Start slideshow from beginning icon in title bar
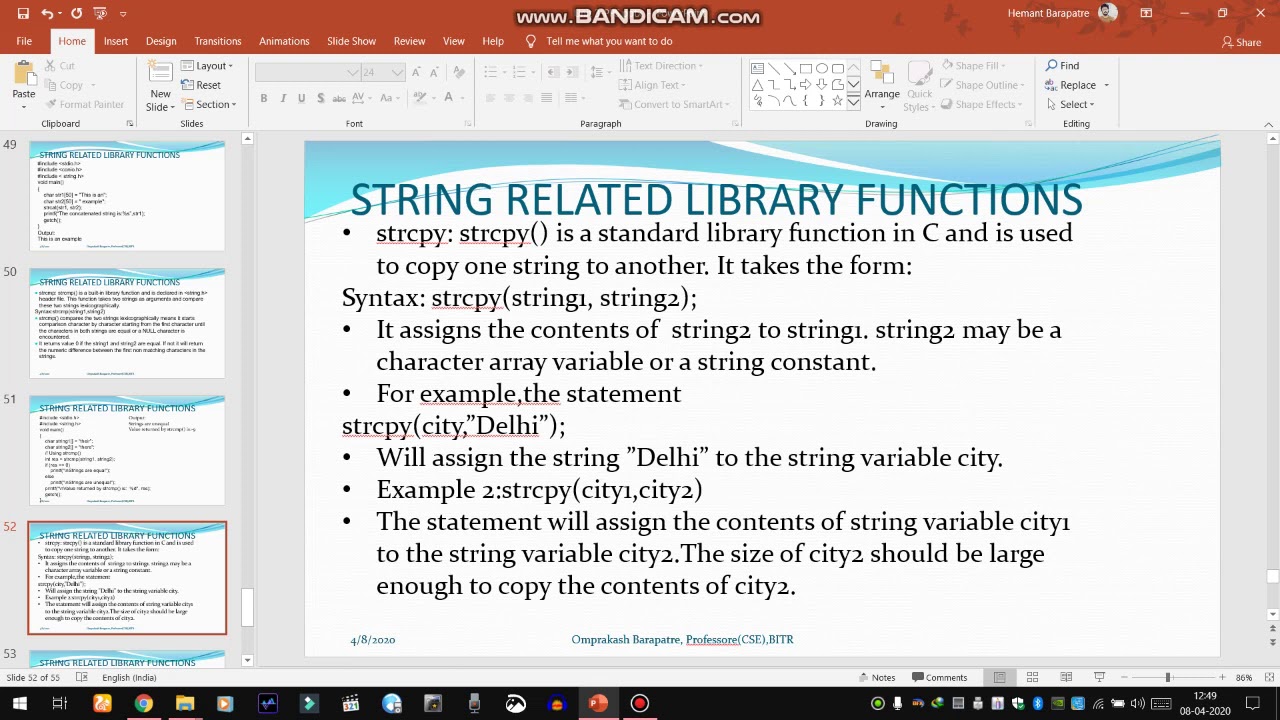Screen dimensions: 1280x720 pos(99,14)
